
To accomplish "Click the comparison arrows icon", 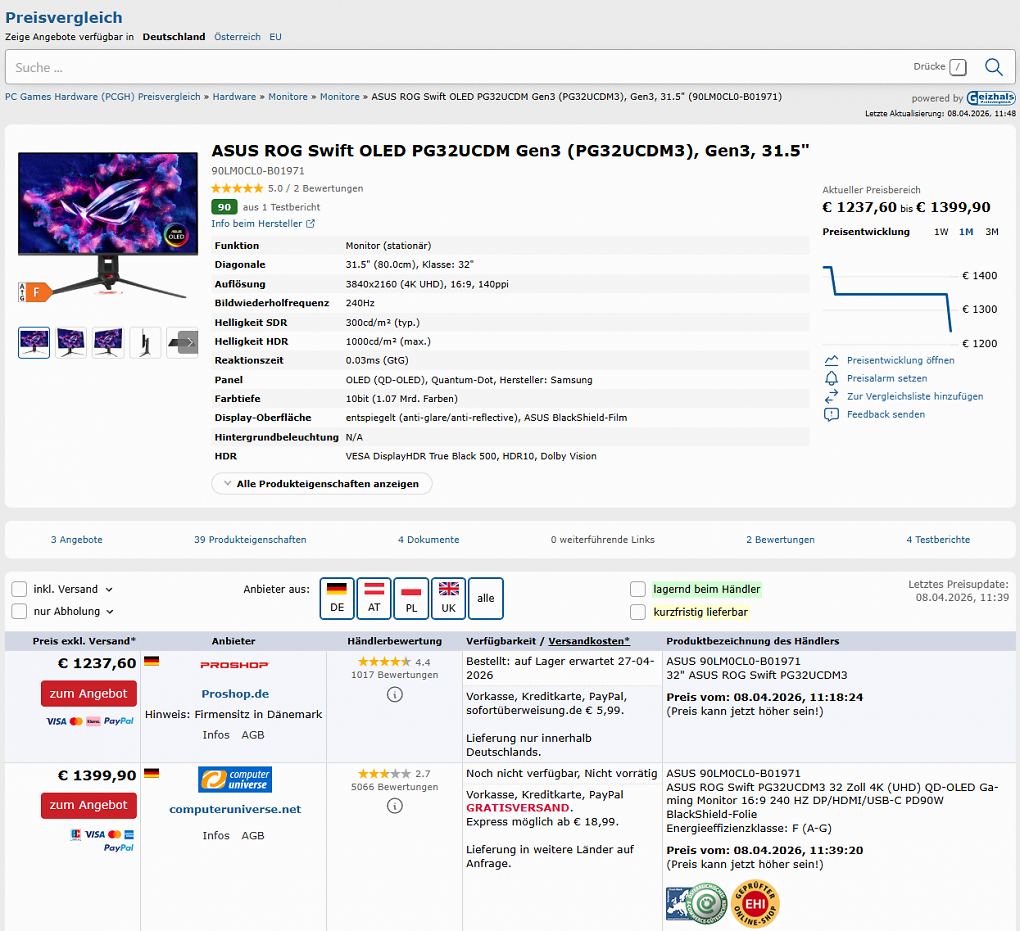I will (x=831, y=396).
